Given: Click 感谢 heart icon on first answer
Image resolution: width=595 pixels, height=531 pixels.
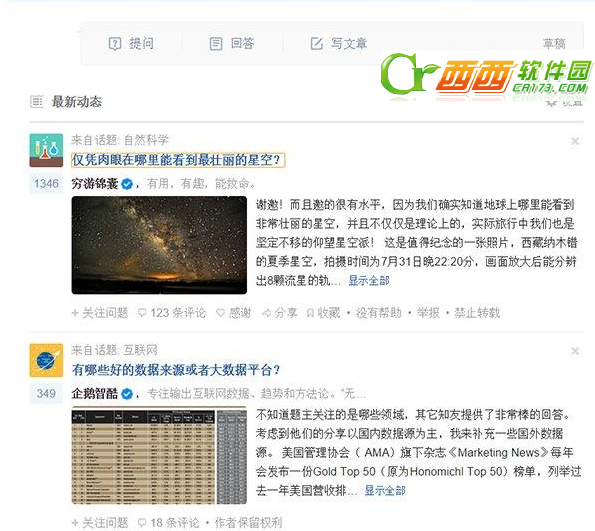Looking at the screenshot, I should point(220,313).
